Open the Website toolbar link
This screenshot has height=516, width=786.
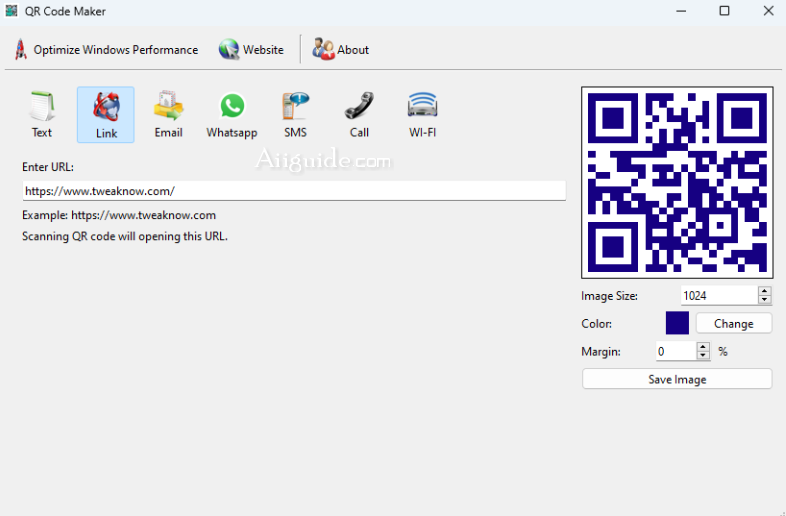tap(251, 50)
